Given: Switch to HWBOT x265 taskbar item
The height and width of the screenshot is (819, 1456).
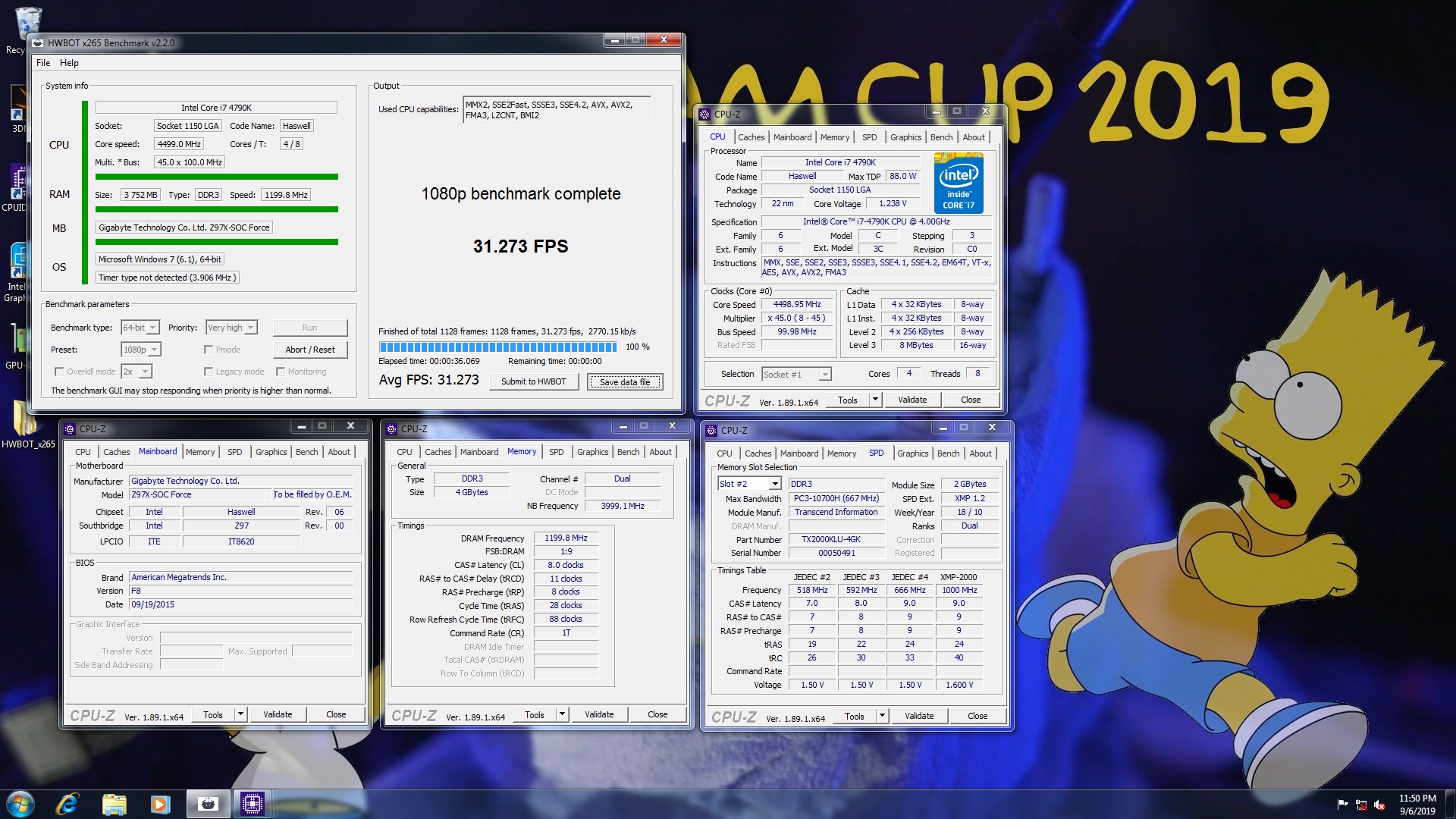Looking at the screenshot, I should tap(207, 803).
